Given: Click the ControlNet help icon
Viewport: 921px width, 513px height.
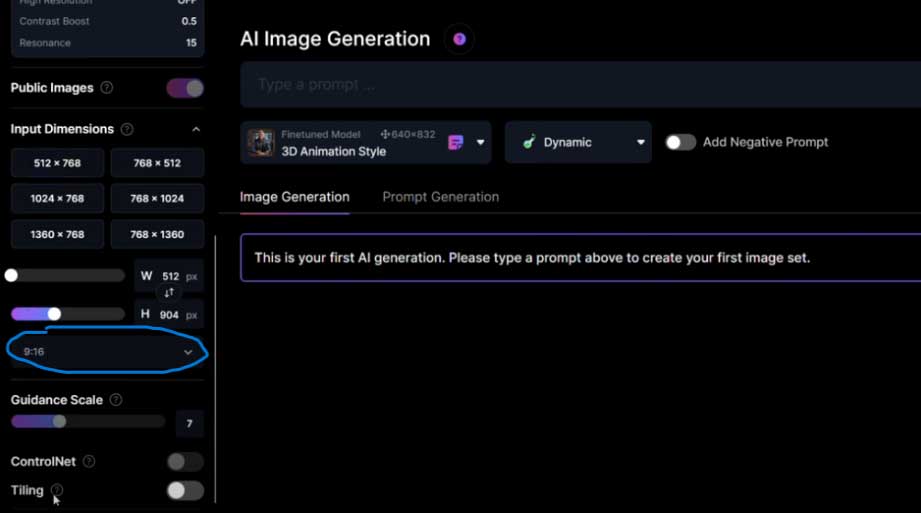Looking at the screenshot, I should [89, 462].
